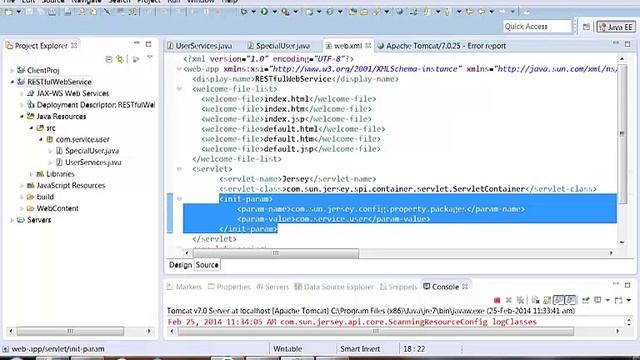Click the Run External Tools icon
640x360 pixels.
(285, 12)
